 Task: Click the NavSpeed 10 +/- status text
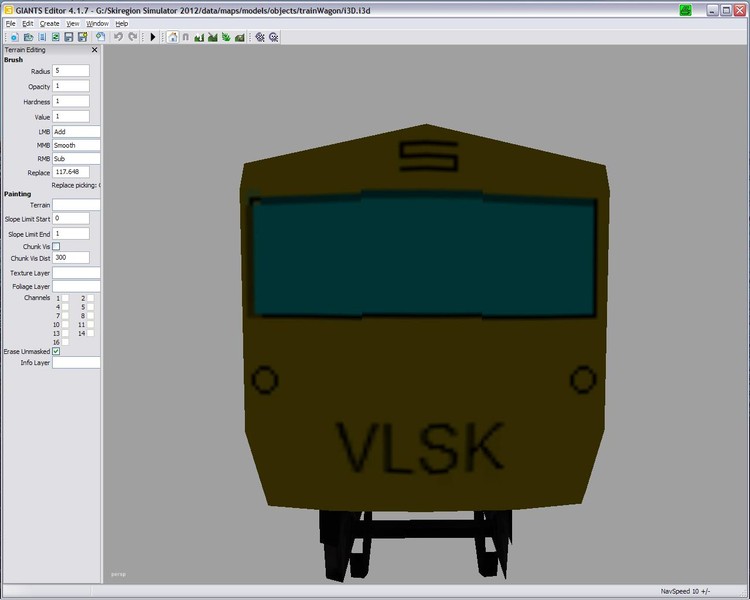[685, 591]
